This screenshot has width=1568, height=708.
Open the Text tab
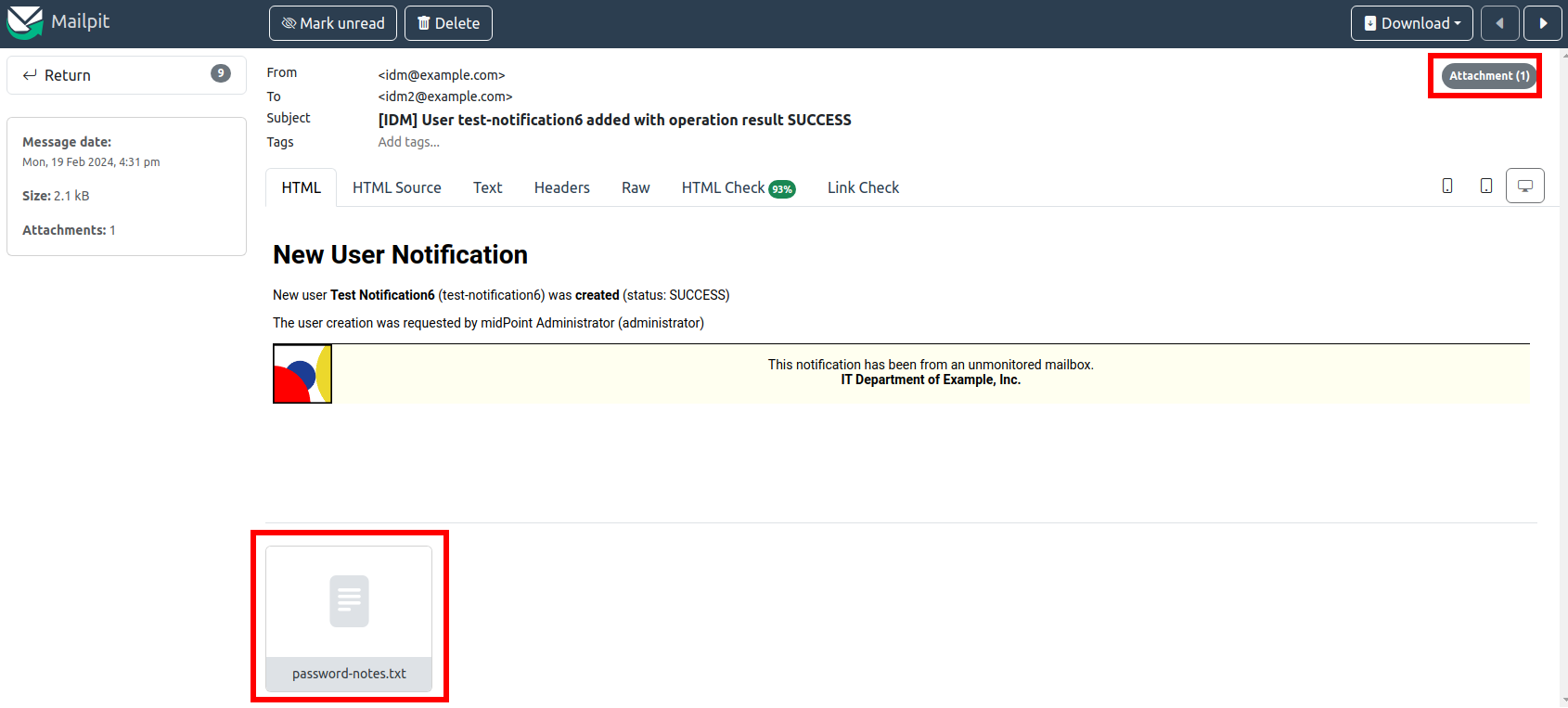[x=487, y=187]
